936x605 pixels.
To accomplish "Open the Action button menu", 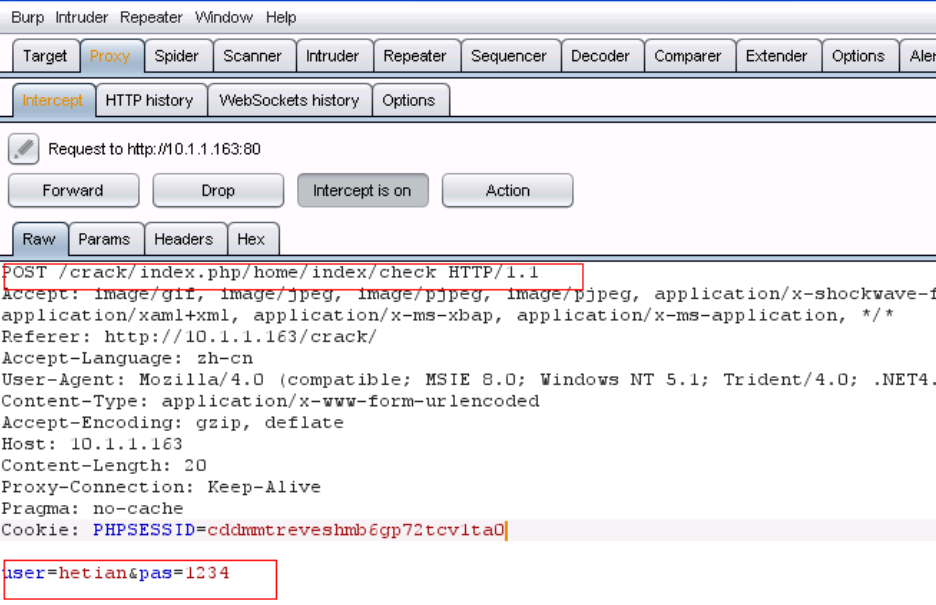I will click(507, 190).
